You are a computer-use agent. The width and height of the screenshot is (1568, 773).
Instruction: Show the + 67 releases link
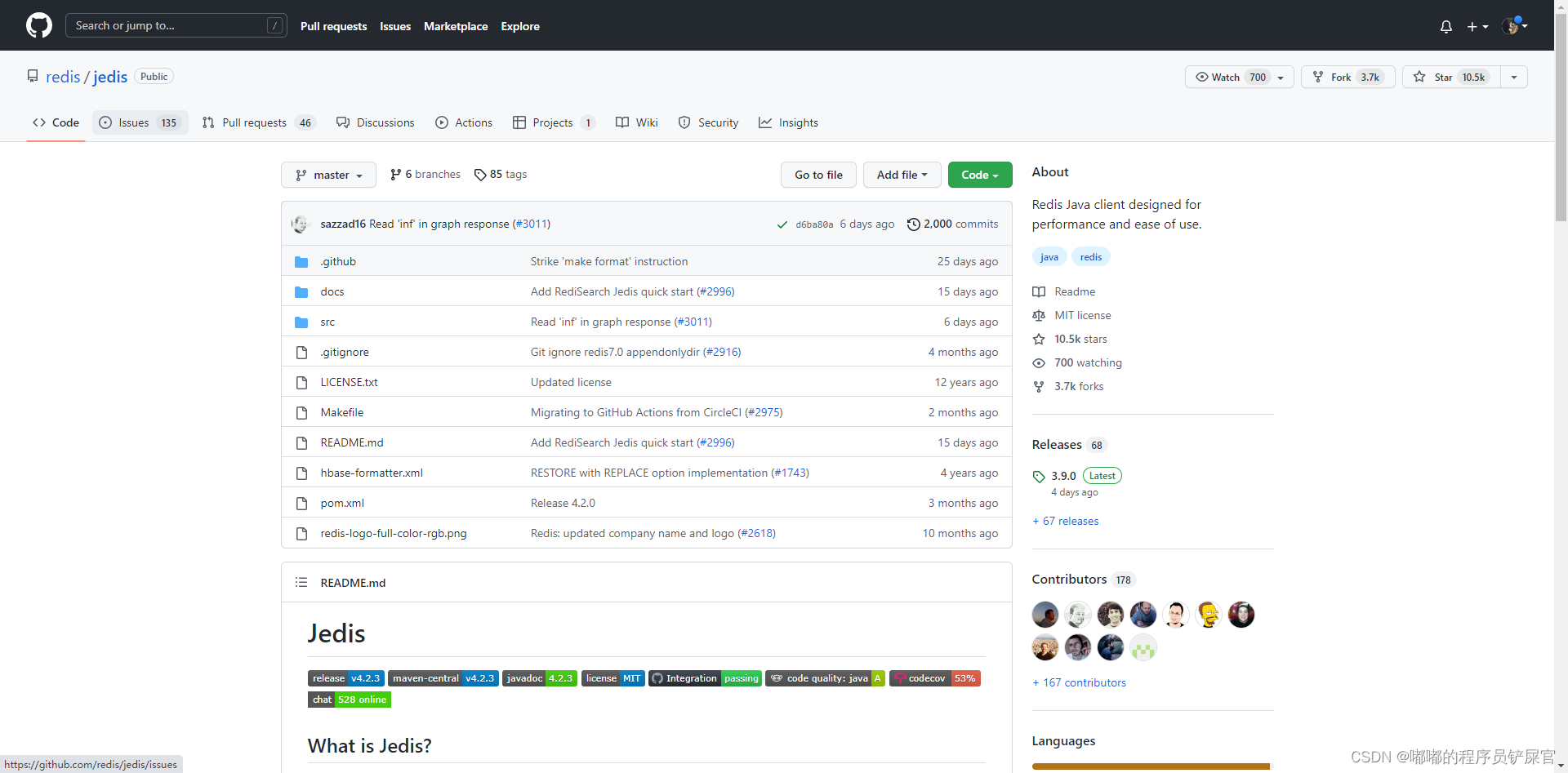(1066, 521)
